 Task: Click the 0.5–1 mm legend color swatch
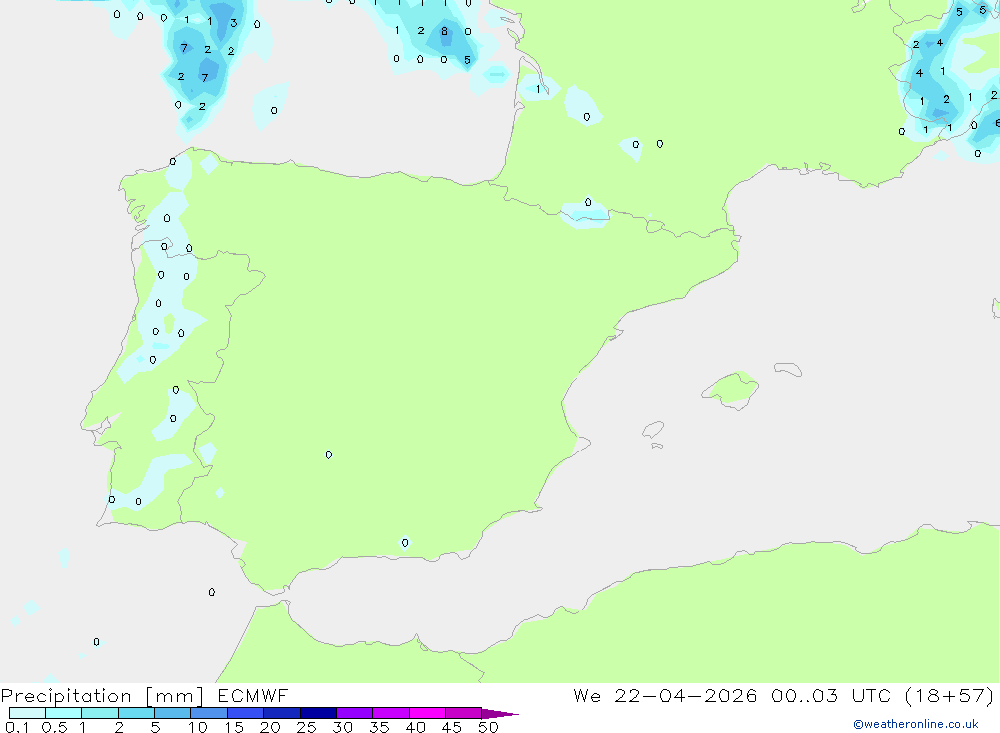pyautogui.click(x=63, y=713)
